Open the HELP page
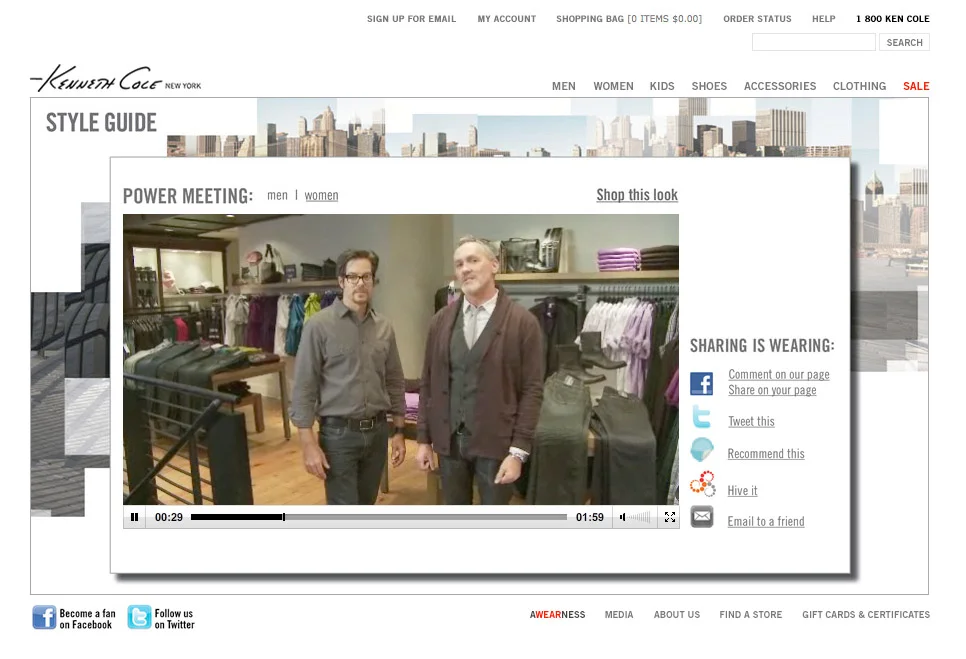 [824, 18]
